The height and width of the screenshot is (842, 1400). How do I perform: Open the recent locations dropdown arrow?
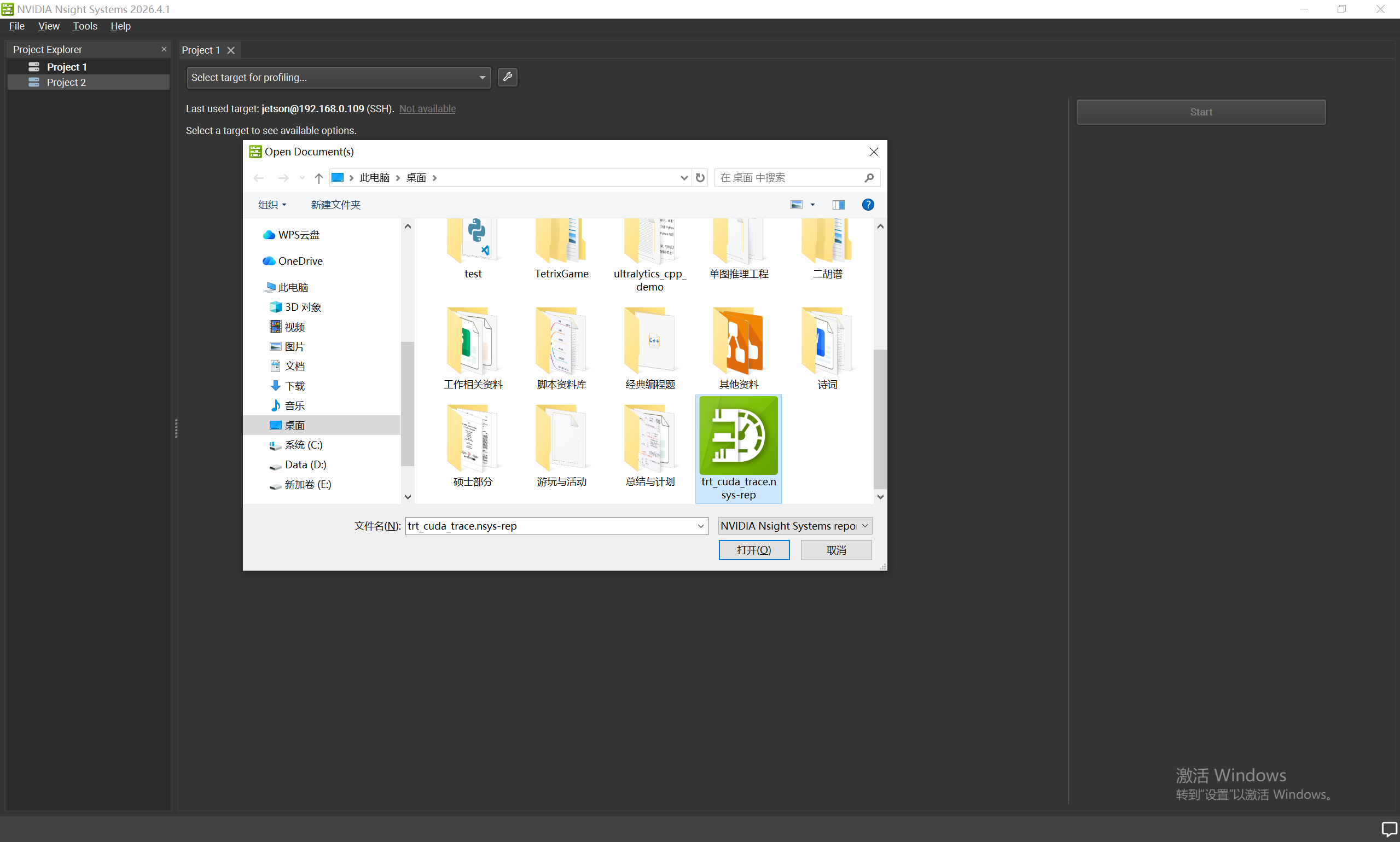pyautogui.click(x=302, y=178)
